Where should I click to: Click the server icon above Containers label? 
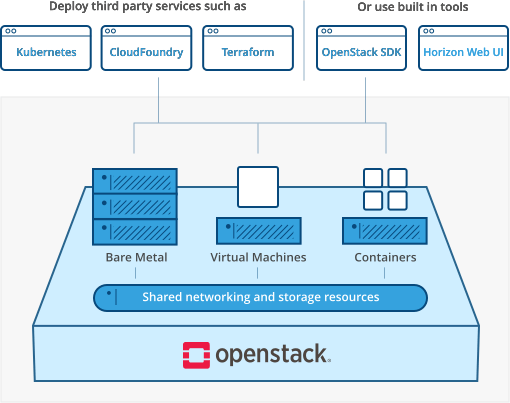pyautogui.click(x=385, y=231)
